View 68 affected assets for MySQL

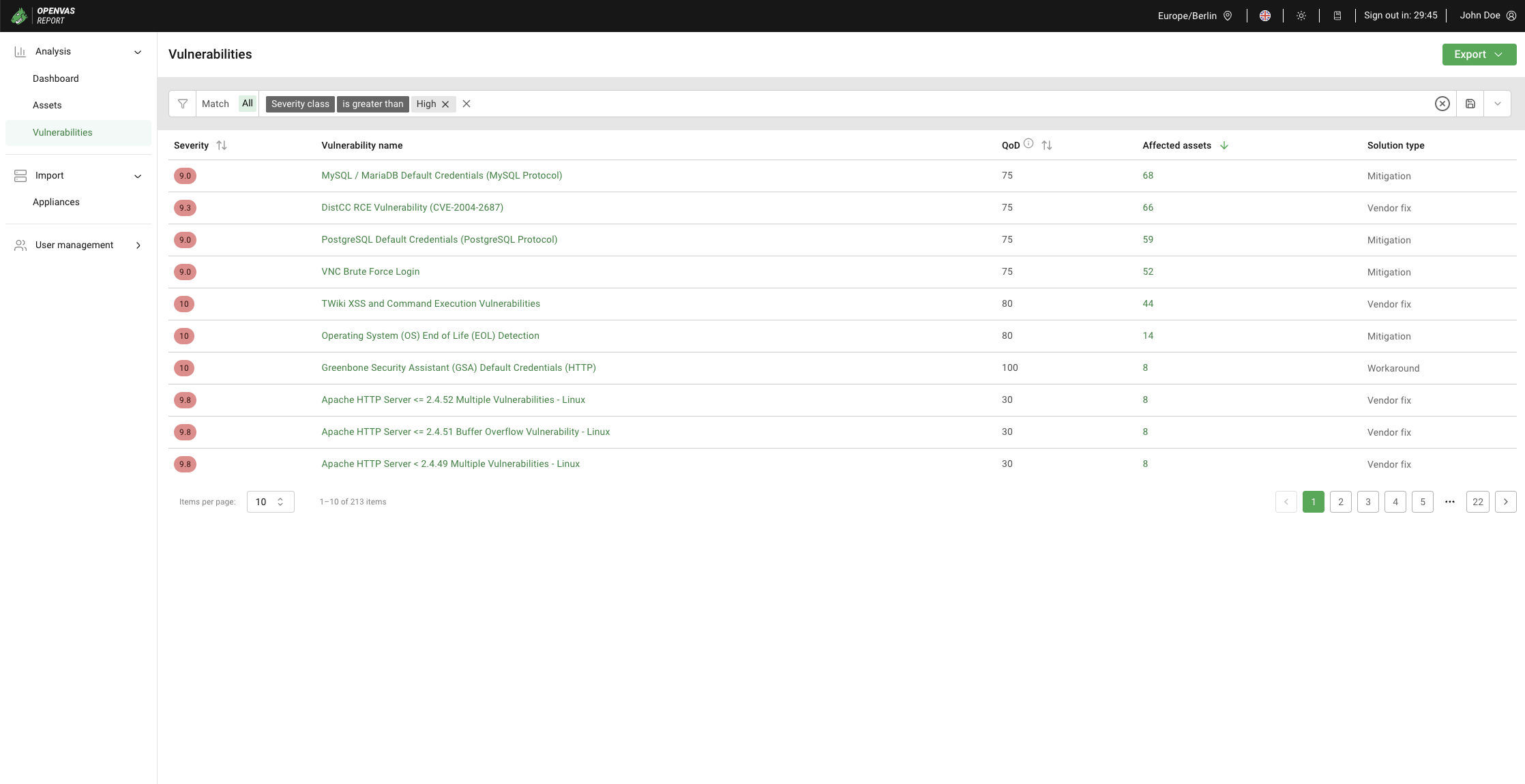(1148, 175)
